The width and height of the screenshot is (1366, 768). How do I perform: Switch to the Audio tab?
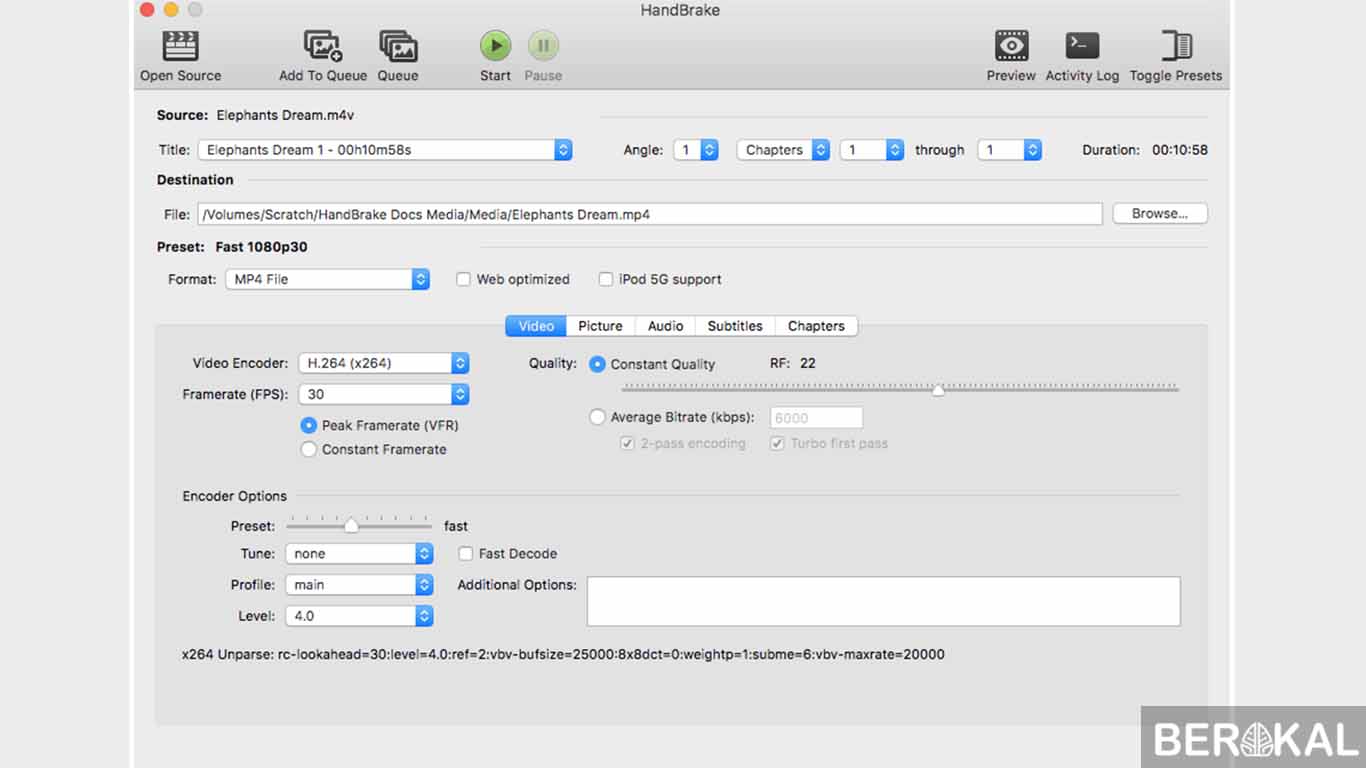coord(664,326)
